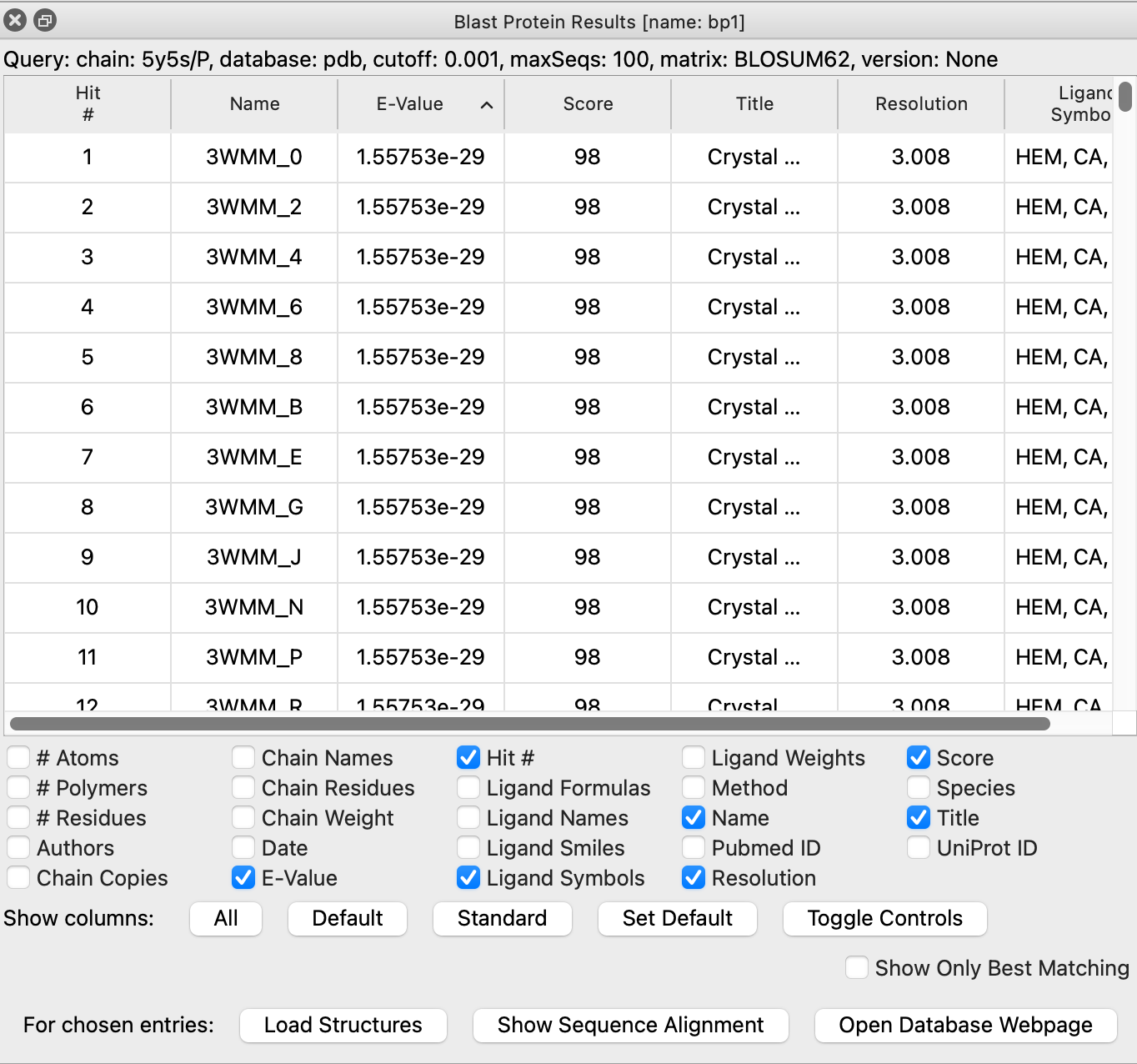The width and height of the screenshot is (1137, 1064).
Task: Select hit row 3WMM_E in table
Action: point(254,457)
